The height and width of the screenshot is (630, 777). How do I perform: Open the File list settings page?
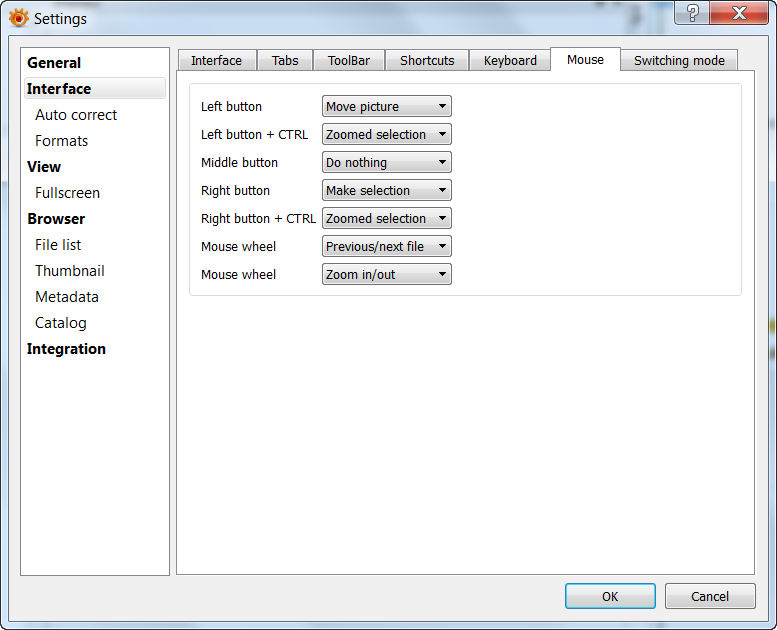pyautogui.click(x=58, y=245)
